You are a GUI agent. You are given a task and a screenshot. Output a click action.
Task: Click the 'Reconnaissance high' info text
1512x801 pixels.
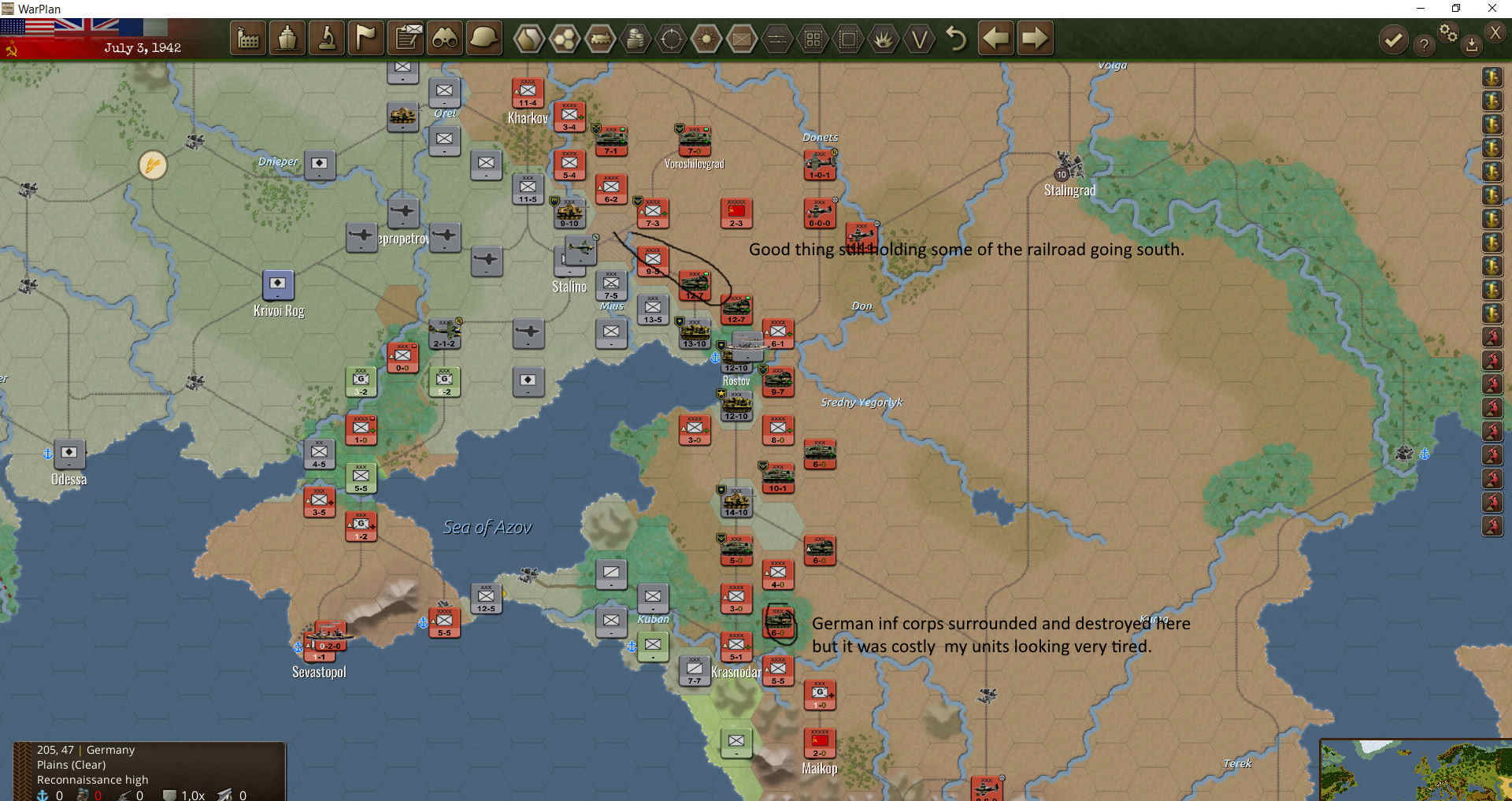(92, 780)
